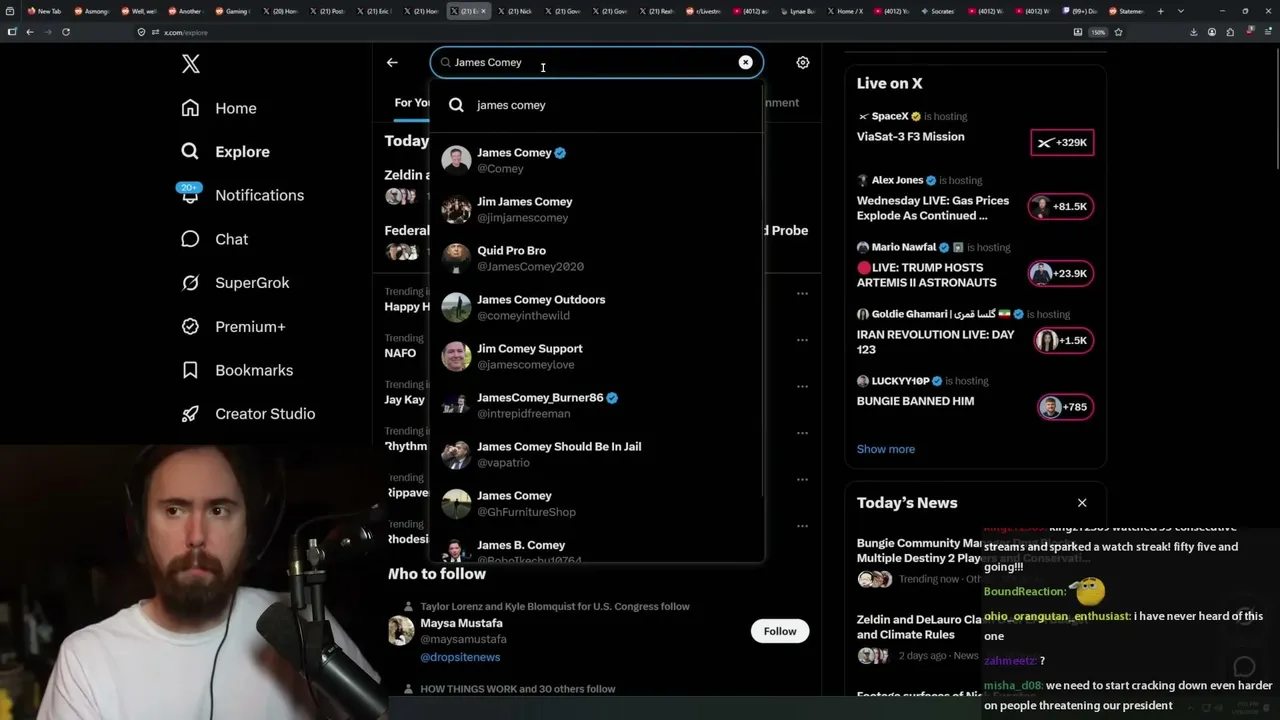Click the site info shield icon in address bar
Viewport: 1280px width, 720px height.
coord(142,32)
